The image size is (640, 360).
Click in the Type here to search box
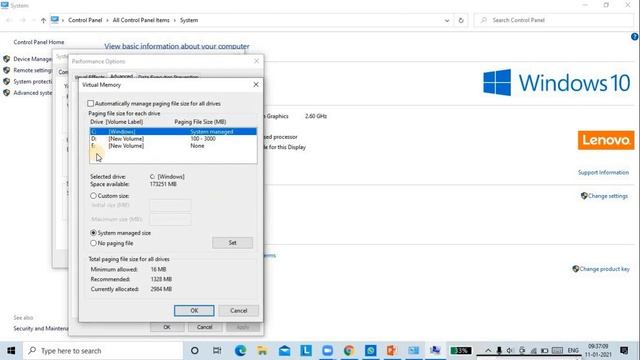tap(102, 351)
